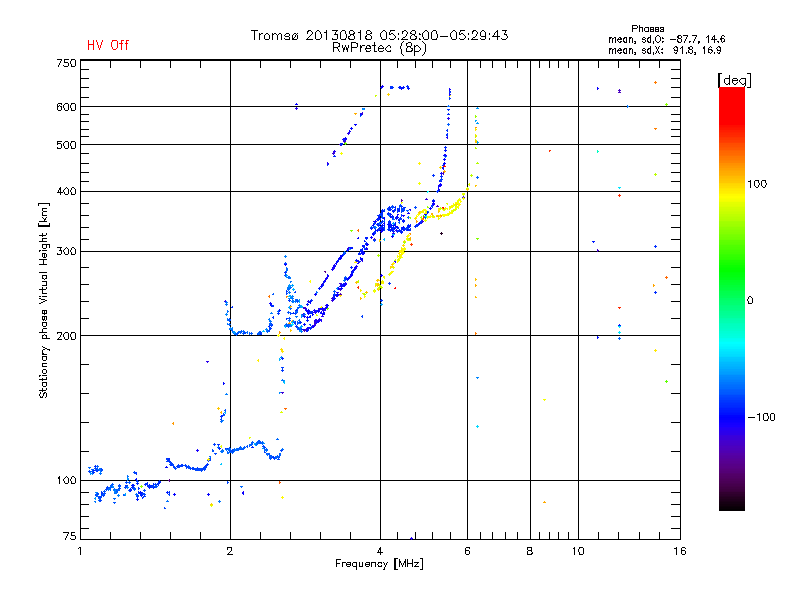Click the red 'HV Off' label

(x=108, y=45)
